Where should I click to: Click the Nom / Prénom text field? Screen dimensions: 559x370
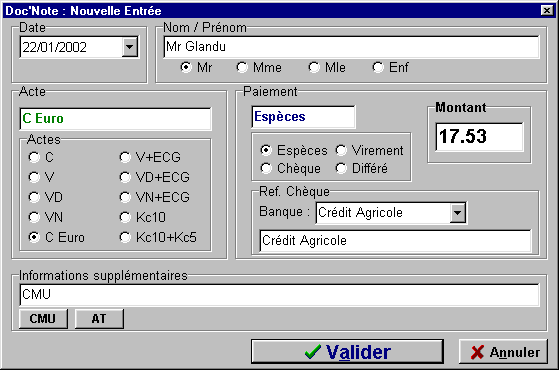(x=351, y=47)
